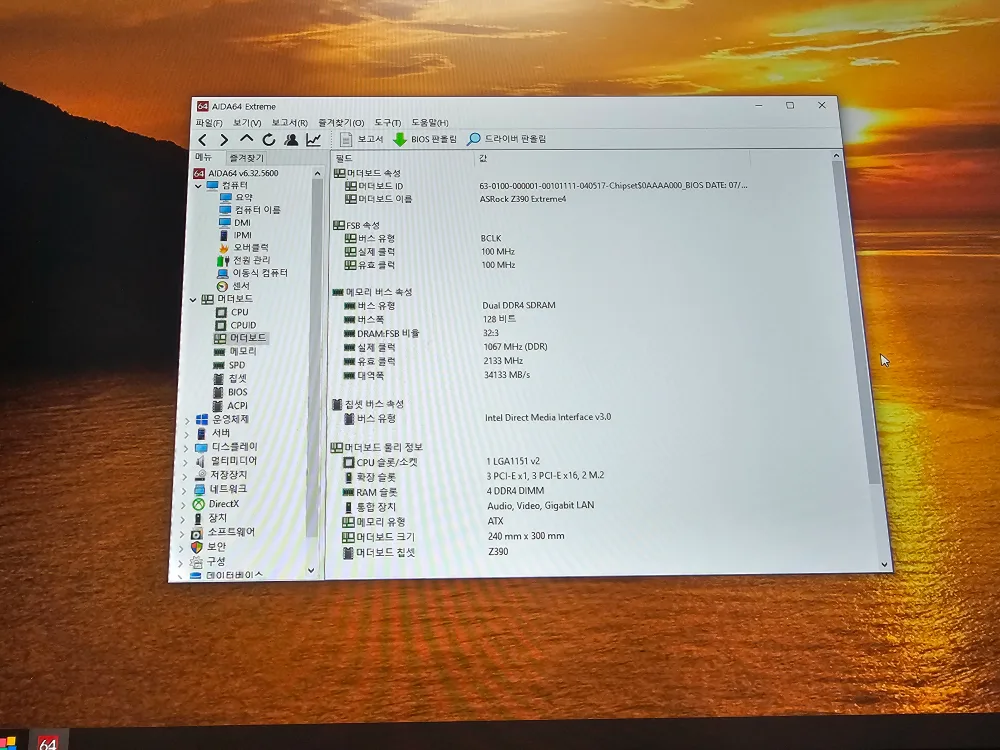Click the BIOS chip icon in tree

pyautogui.click(x=217, y=392)
